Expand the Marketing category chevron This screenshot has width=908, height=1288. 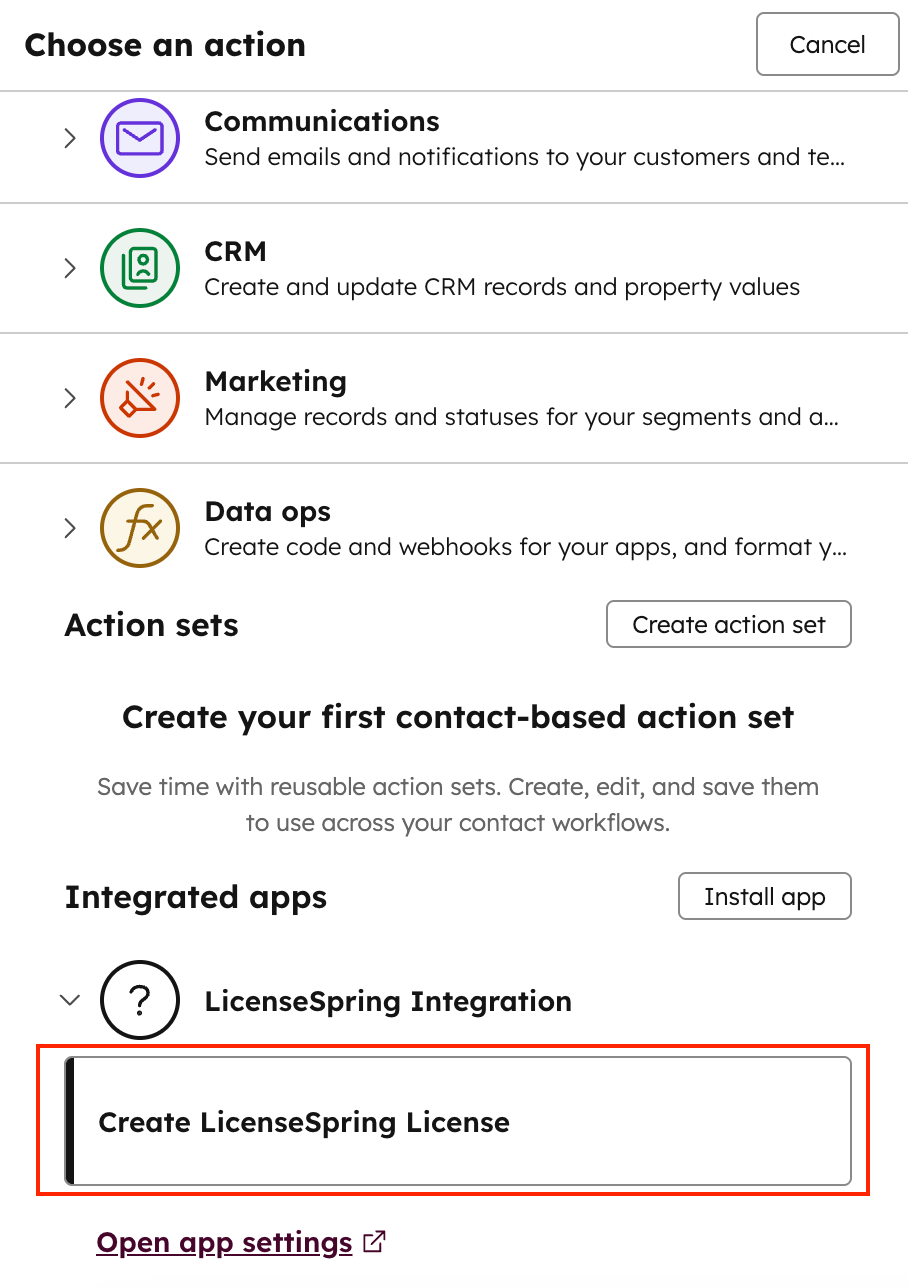[x=70, y=398]
